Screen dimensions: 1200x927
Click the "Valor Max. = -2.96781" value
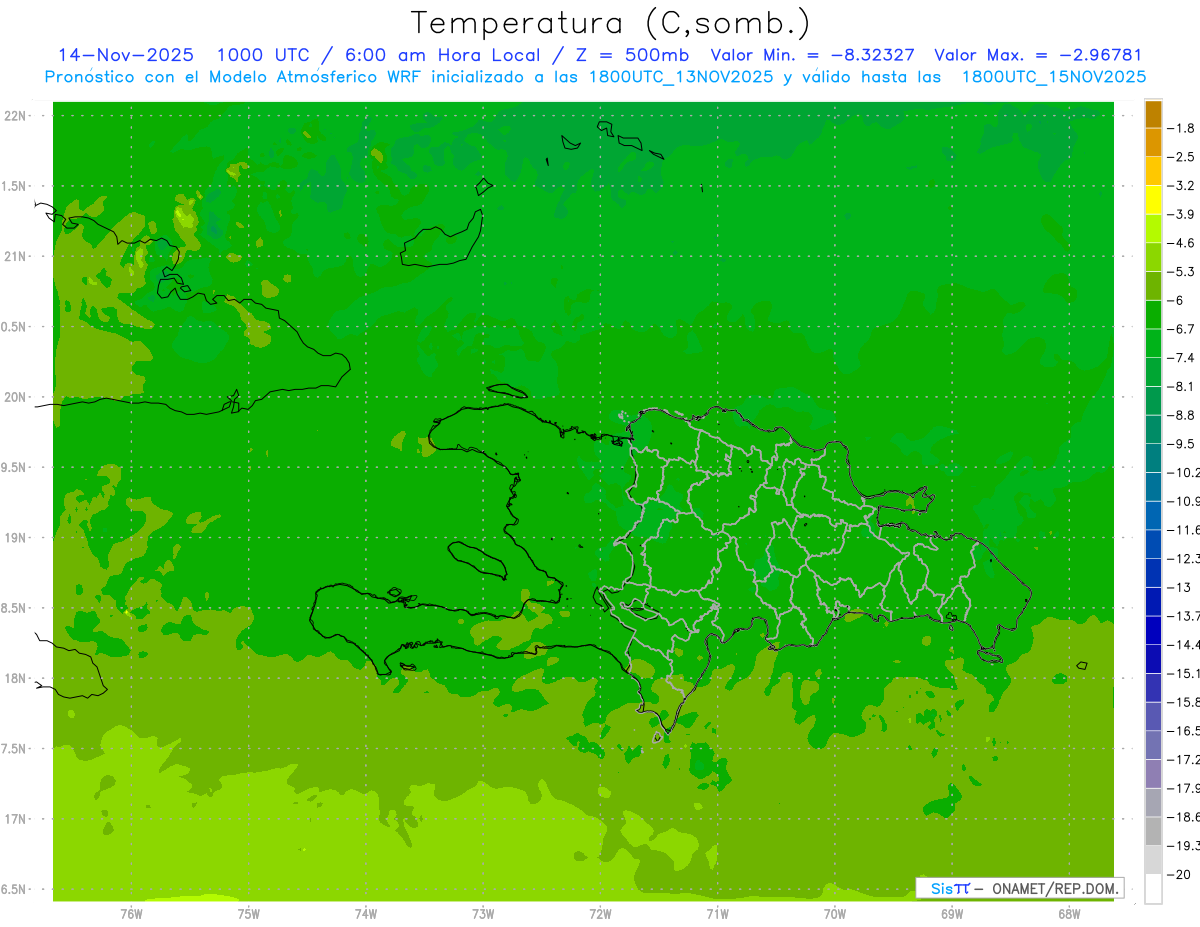(x=1038, y=56)
